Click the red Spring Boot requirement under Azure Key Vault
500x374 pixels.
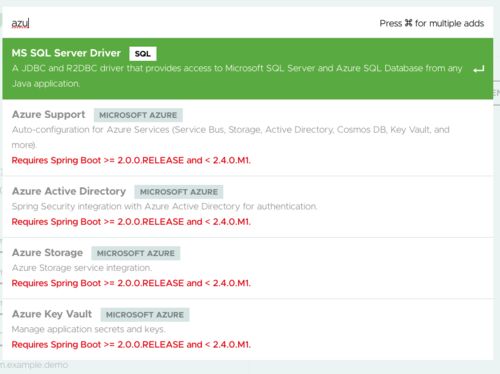pos(131,344)
